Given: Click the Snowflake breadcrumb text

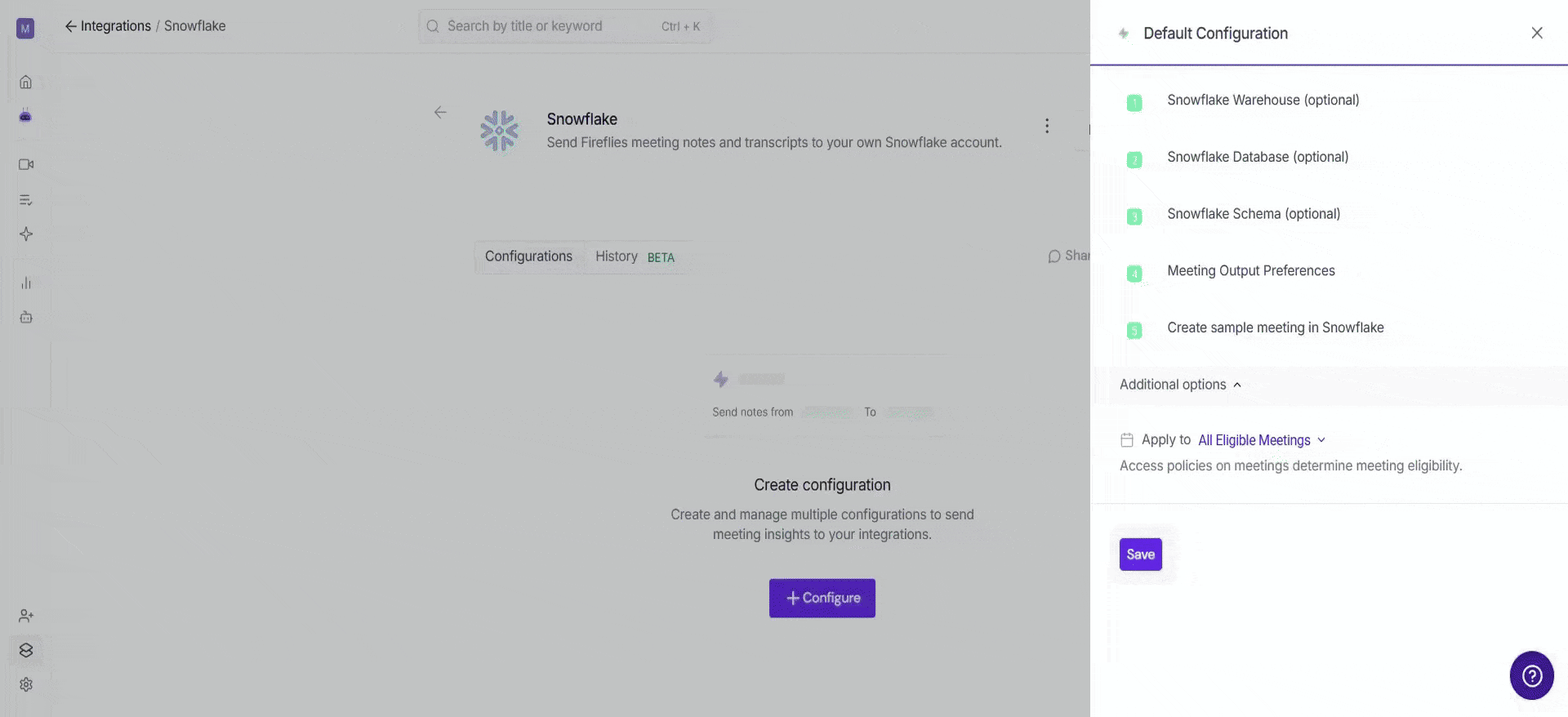Looking at the screenshot, I should [194, 26].
